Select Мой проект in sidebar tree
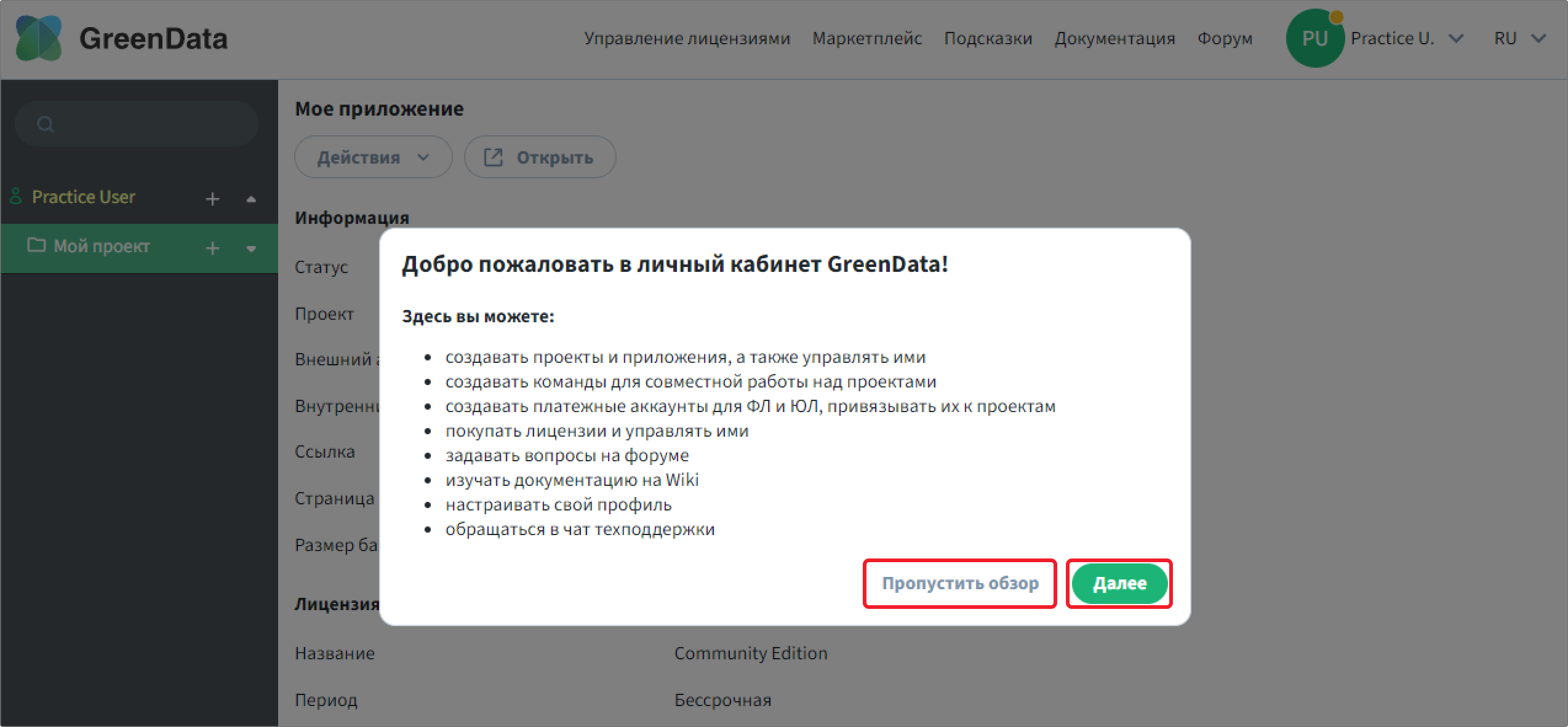1568x727 pixels. [x=102, y=246]
